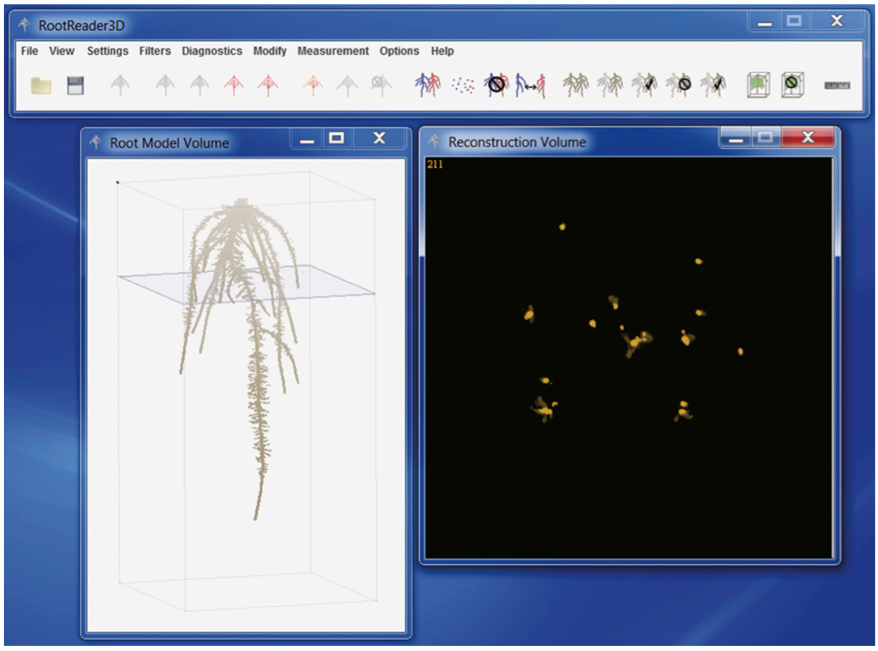The width and height of the screenshot is (878, 651).
Task: Open the Filters menu
Action: pyautogui.click(x=155, y=51)
